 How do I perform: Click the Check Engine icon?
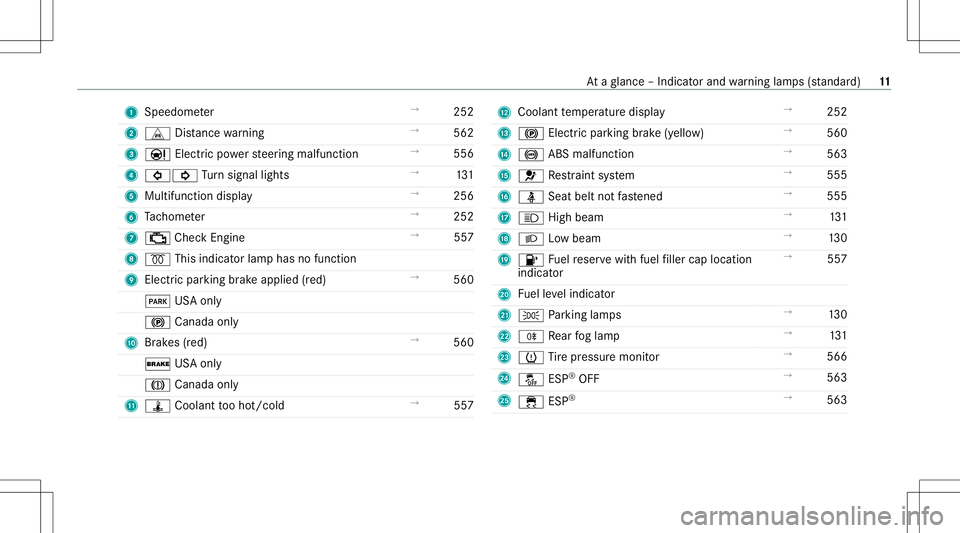157,239
